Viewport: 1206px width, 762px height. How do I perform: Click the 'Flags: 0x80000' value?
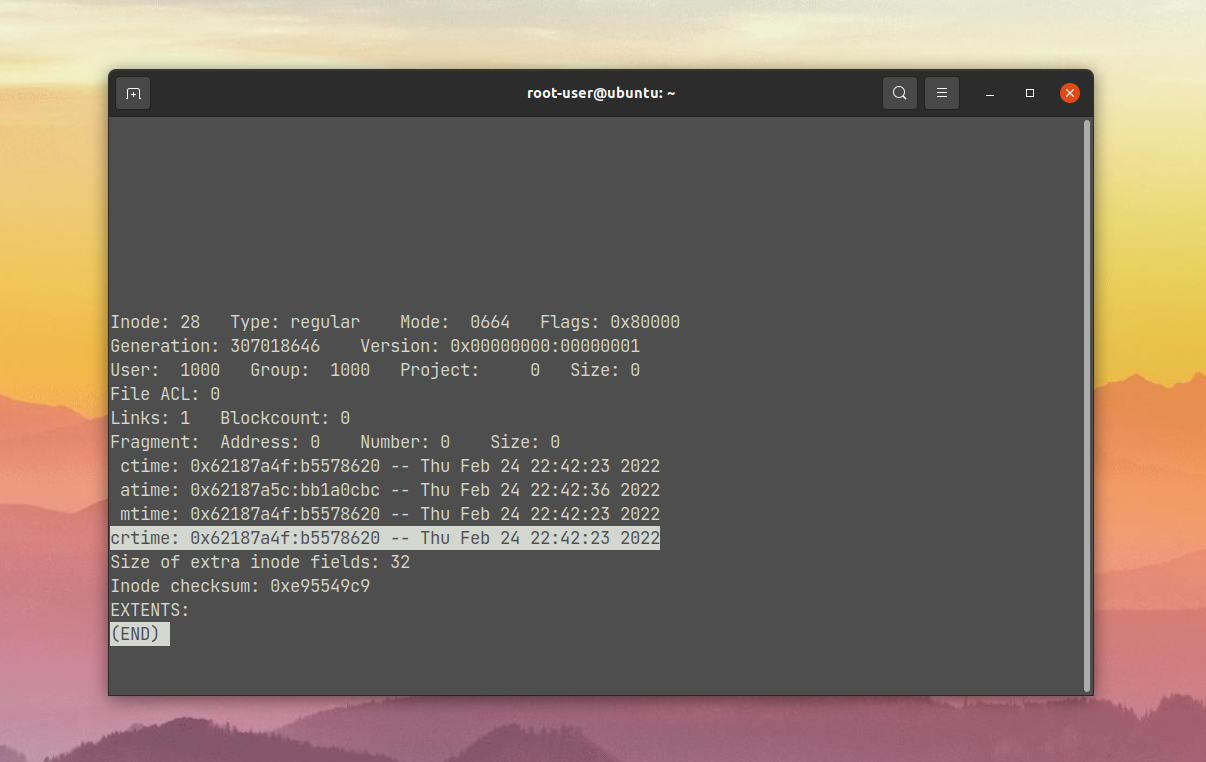coord(610,322)
